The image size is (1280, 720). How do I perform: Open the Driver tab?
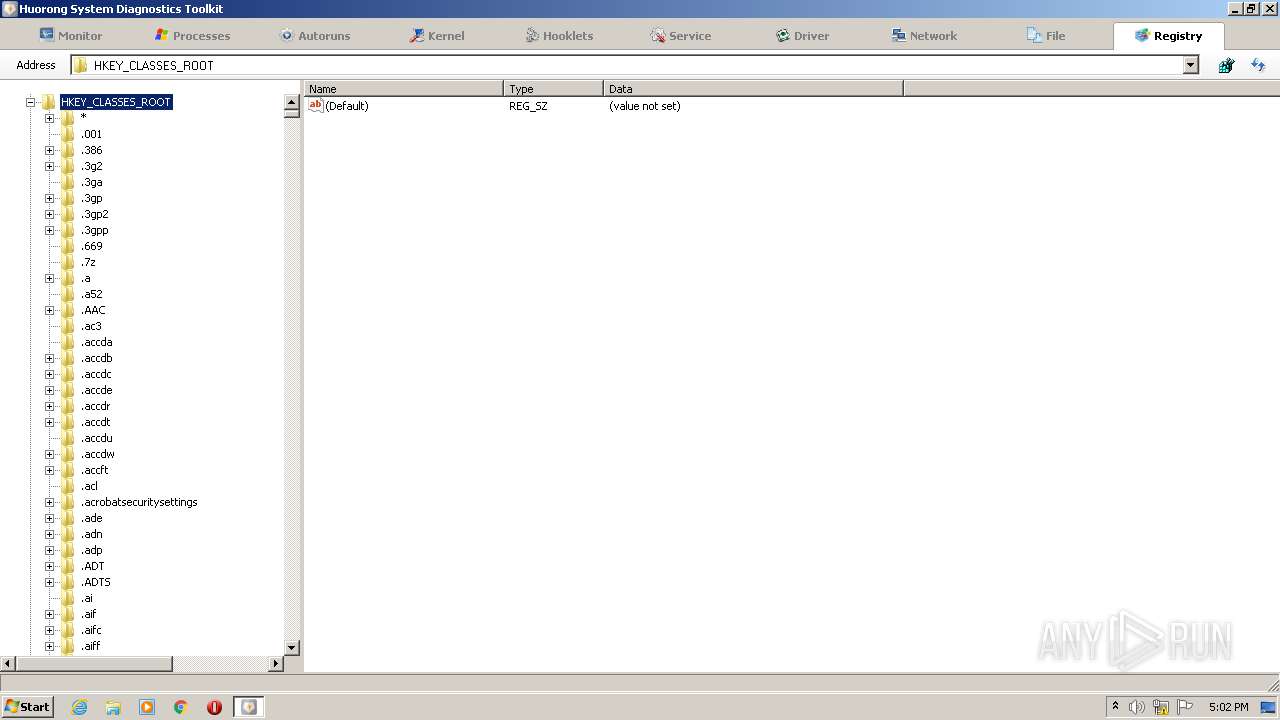(x=802, y=35)
